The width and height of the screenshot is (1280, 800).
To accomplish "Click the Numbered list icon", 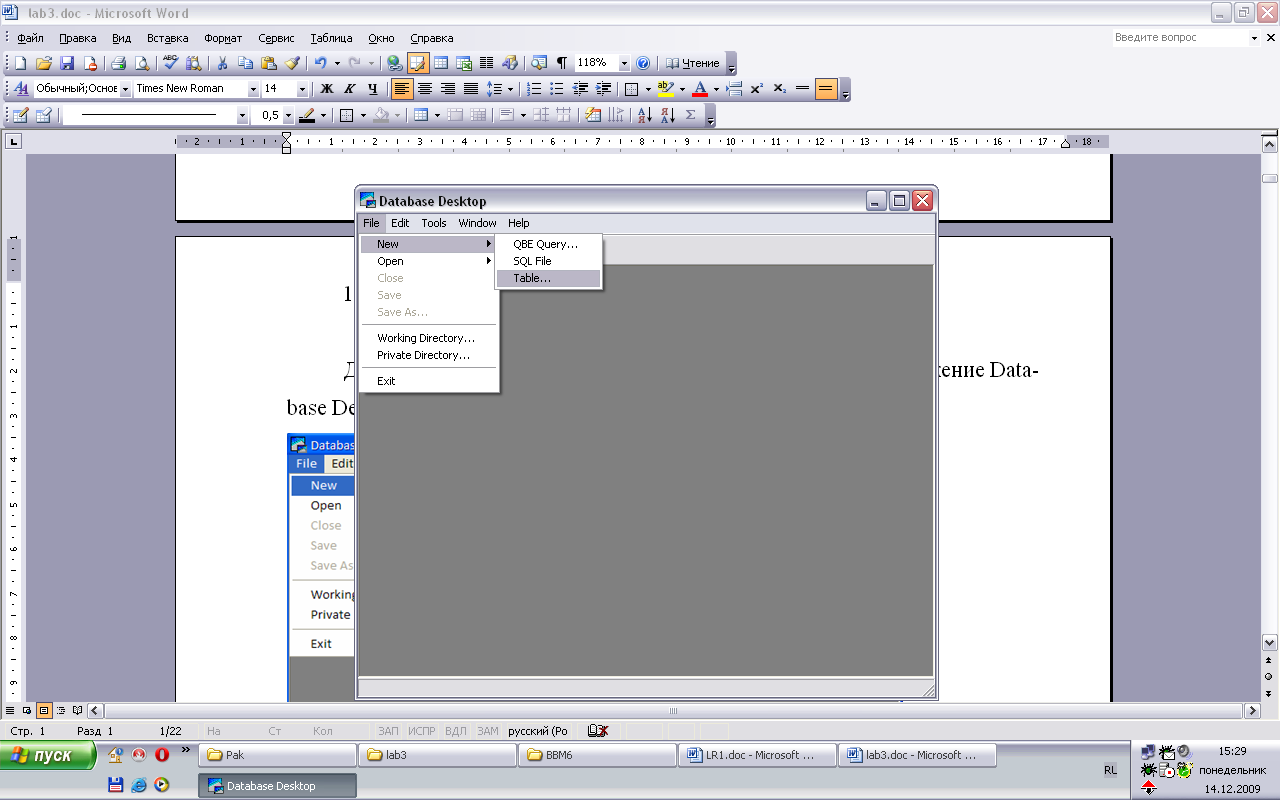I will pyautogui.click(x=535, y=89).
